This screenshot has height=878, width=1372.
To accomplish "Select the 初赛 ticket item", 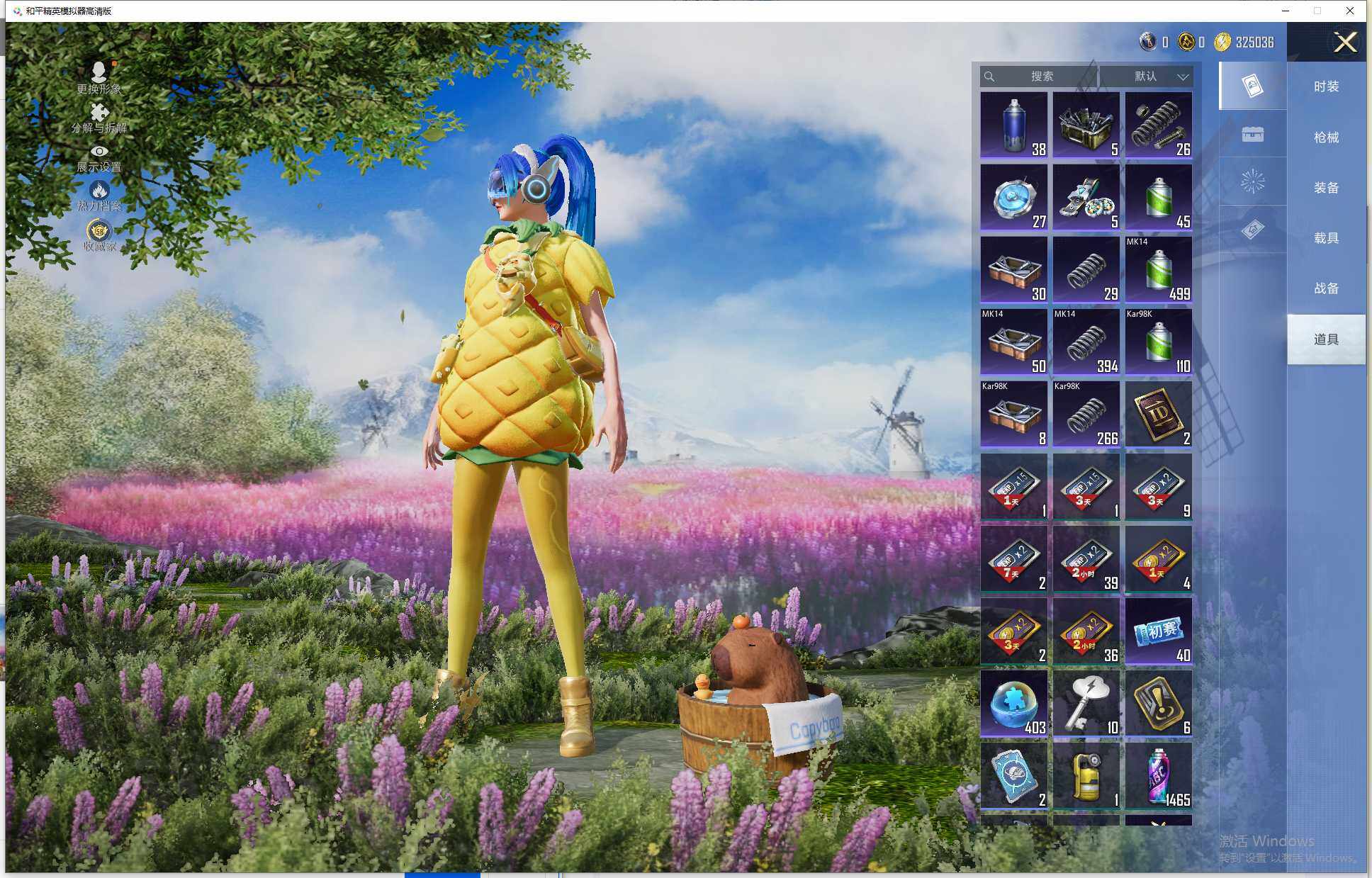I will [x=1158, y=631].
